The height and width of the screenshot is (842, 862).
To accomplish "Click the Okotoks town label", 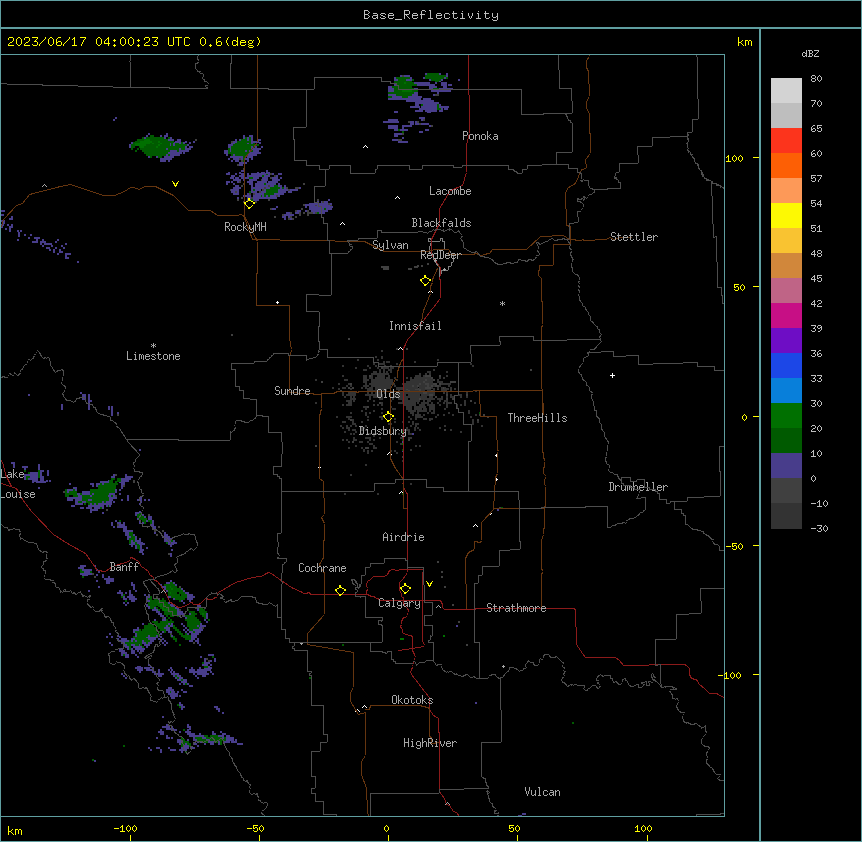I will click(412, 700).
